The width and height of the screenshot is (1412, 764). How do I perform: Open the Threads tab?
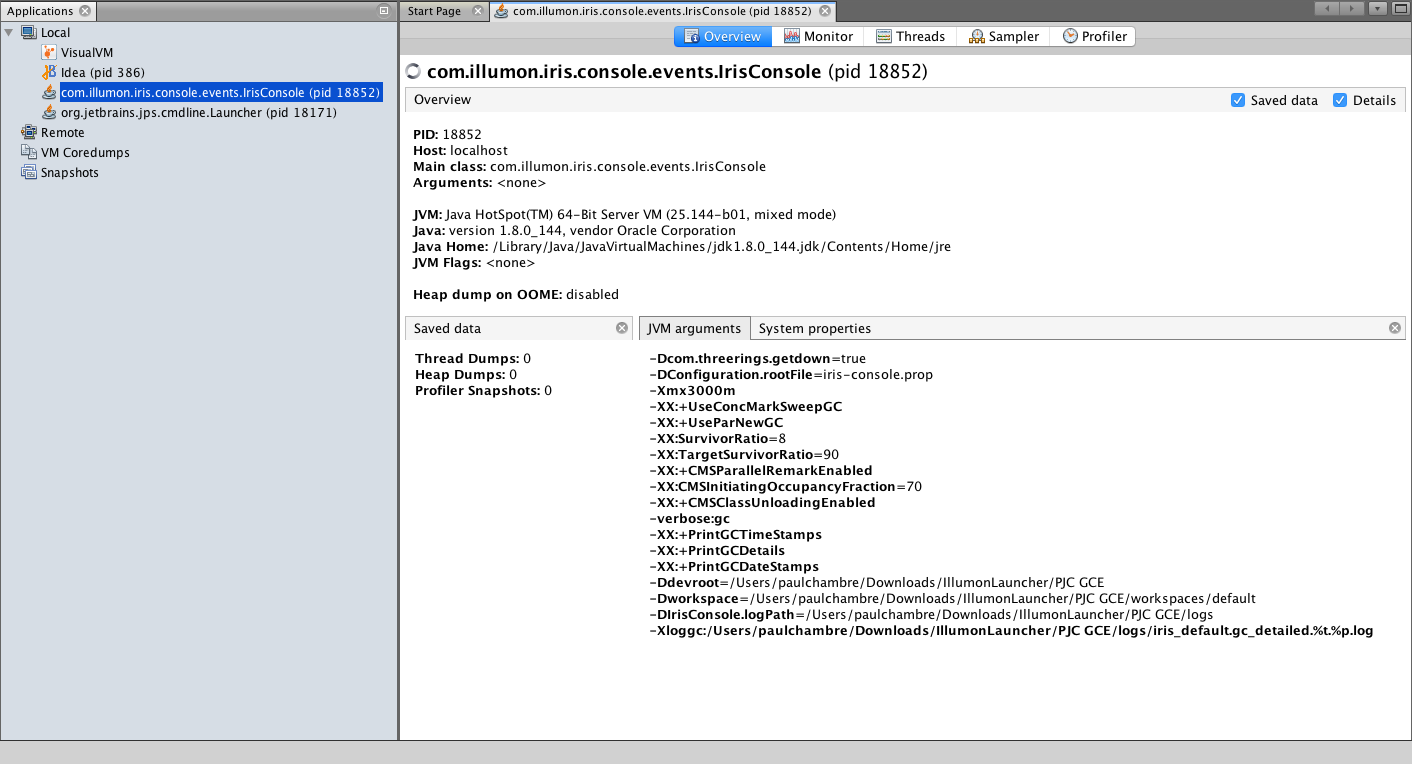click(x=910, y=36)
